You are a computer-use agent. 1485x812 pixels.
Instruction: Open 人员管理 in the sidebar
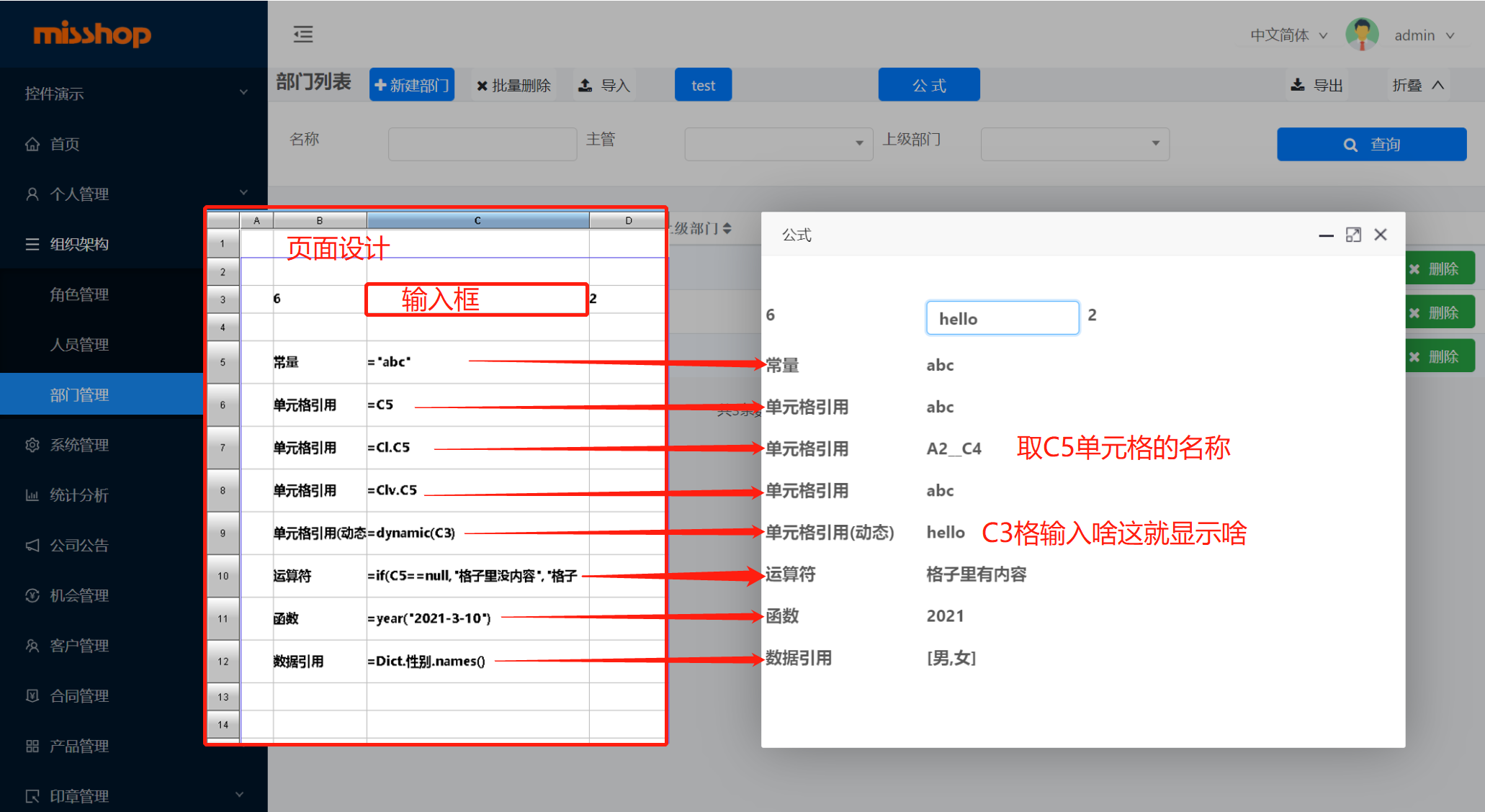(x=79, y=345)
